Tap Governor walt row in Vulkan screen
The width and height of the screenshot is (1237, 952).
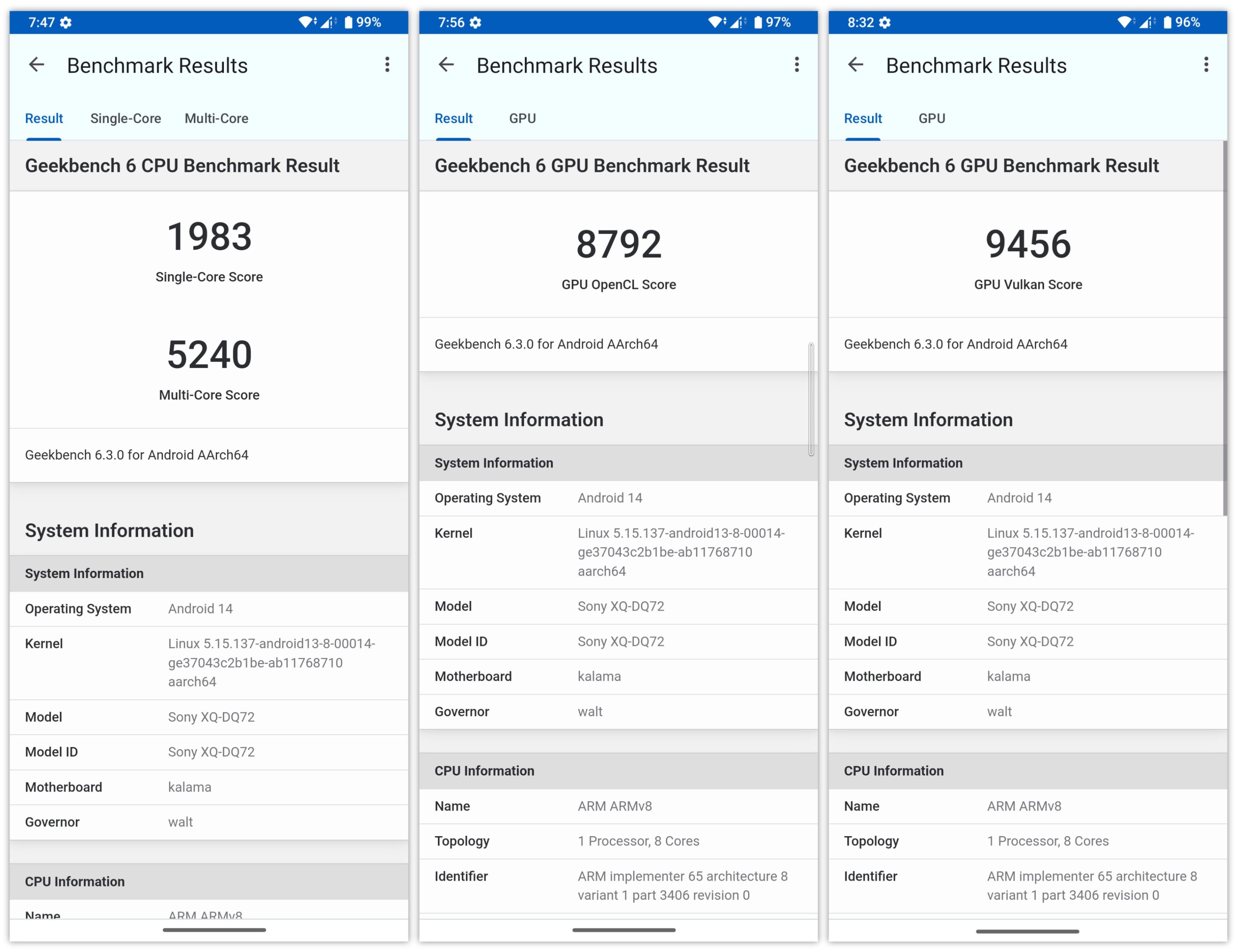point(1028,711)
